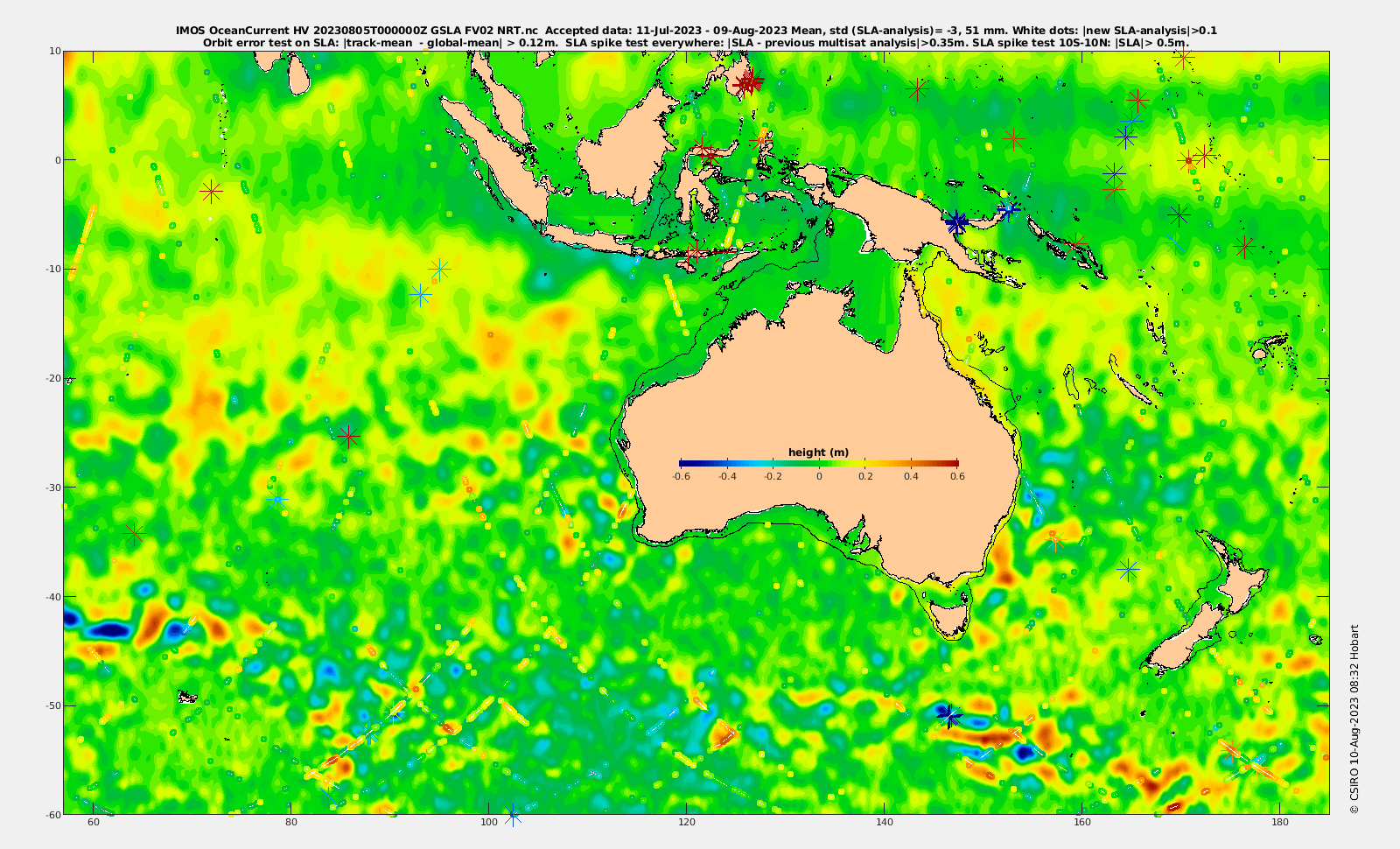Select the -0.4 label under the colorbar
The width and height of the screenshot is (1400, 849).
[x=727, y=477]
